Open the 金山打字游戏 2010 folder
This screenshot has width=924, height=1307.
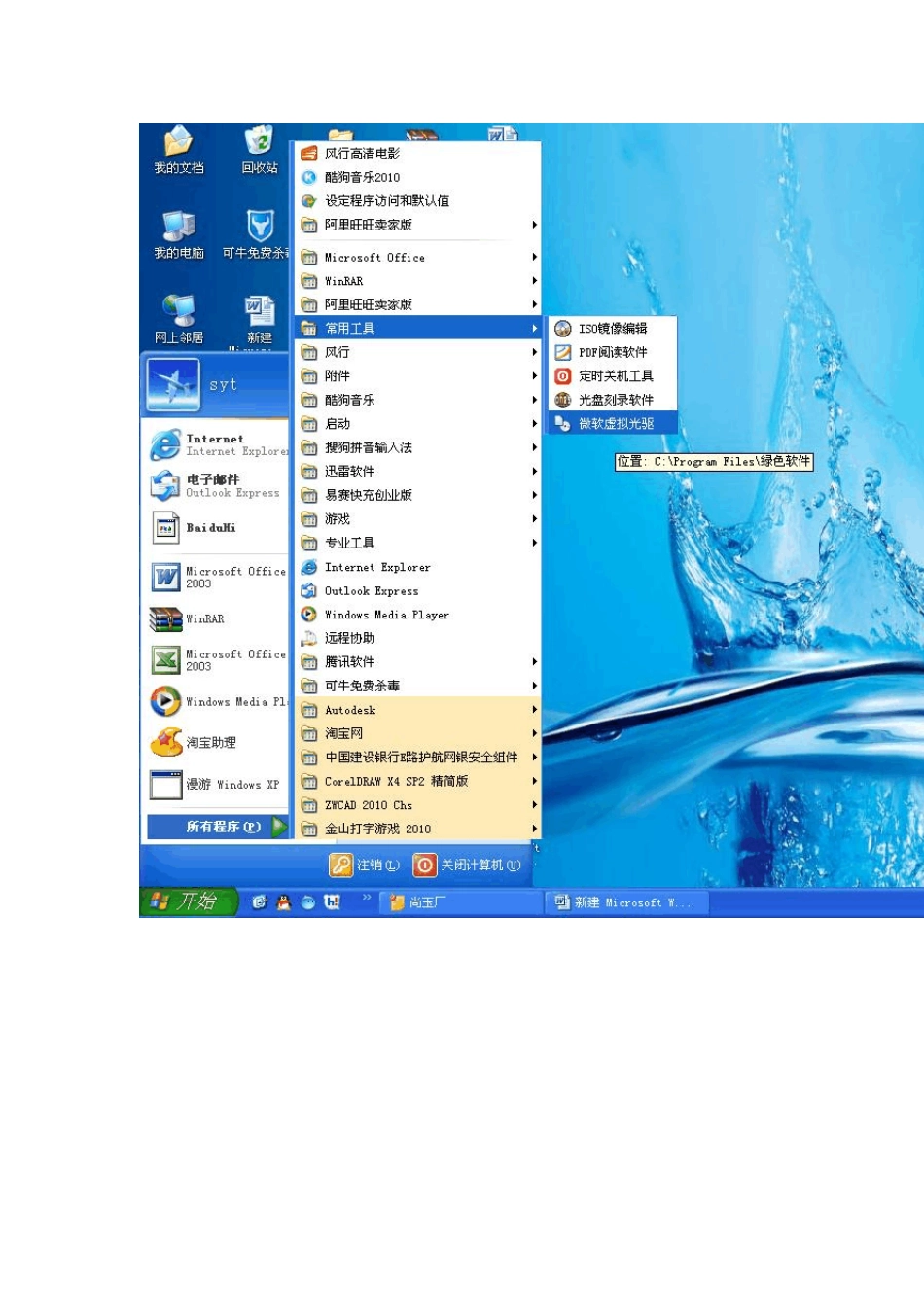pos(418,829)
